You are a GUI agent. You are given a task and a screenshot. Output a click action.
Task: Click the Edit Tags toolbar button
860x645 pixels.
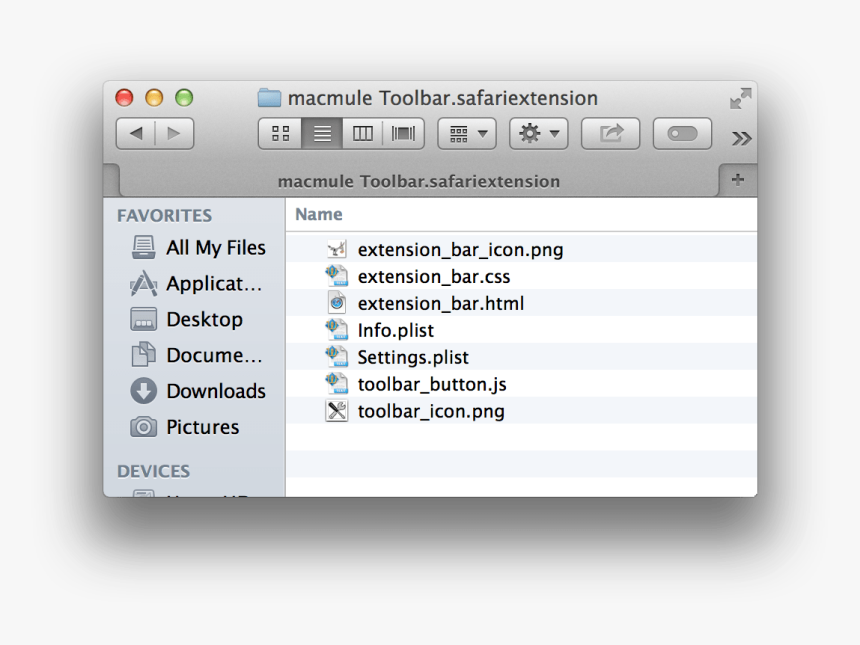tap(682, 133)
